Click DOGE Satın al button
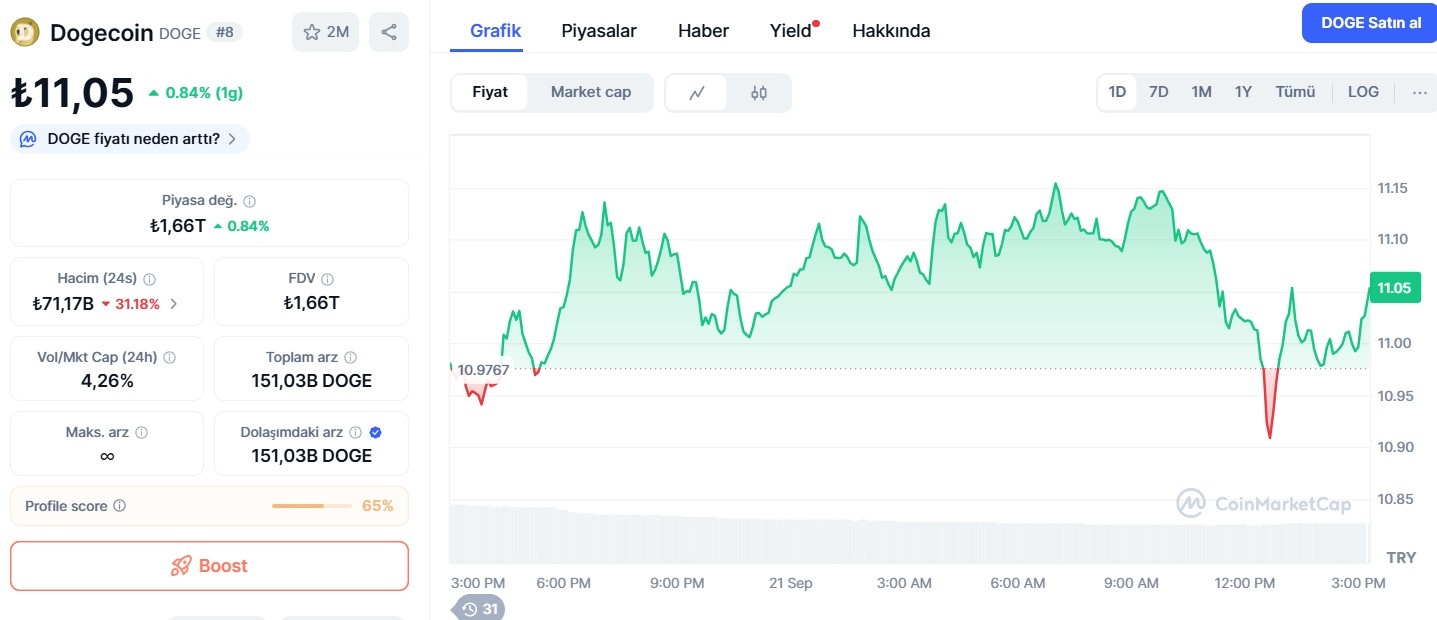 point(1370,23)
